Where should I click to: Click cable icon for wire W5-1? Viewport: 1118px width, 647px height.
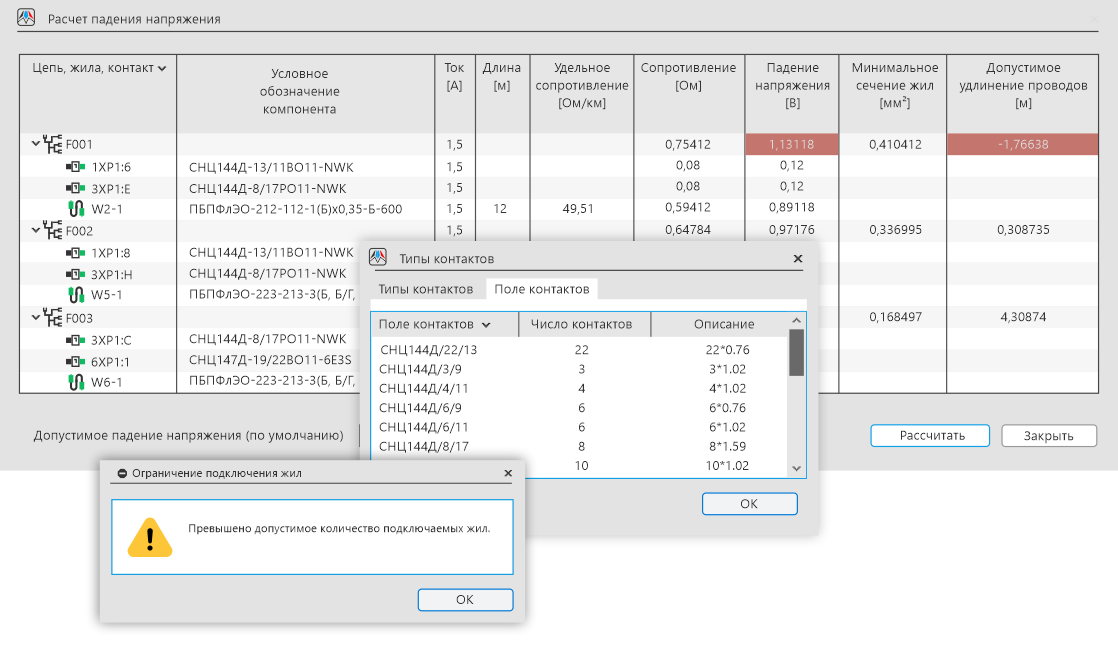pos(74,295)
